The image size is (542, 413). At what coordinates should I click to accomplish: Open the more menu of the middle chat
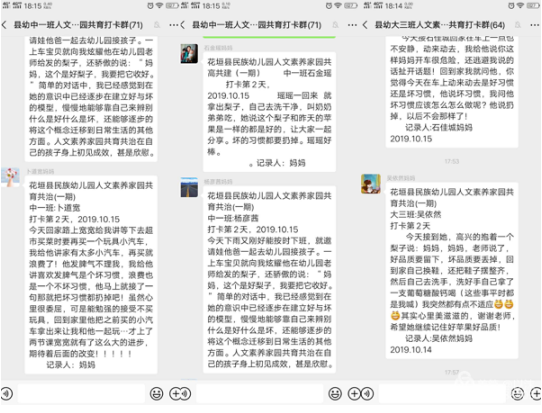pyautogui.click(x=352, y=25)
